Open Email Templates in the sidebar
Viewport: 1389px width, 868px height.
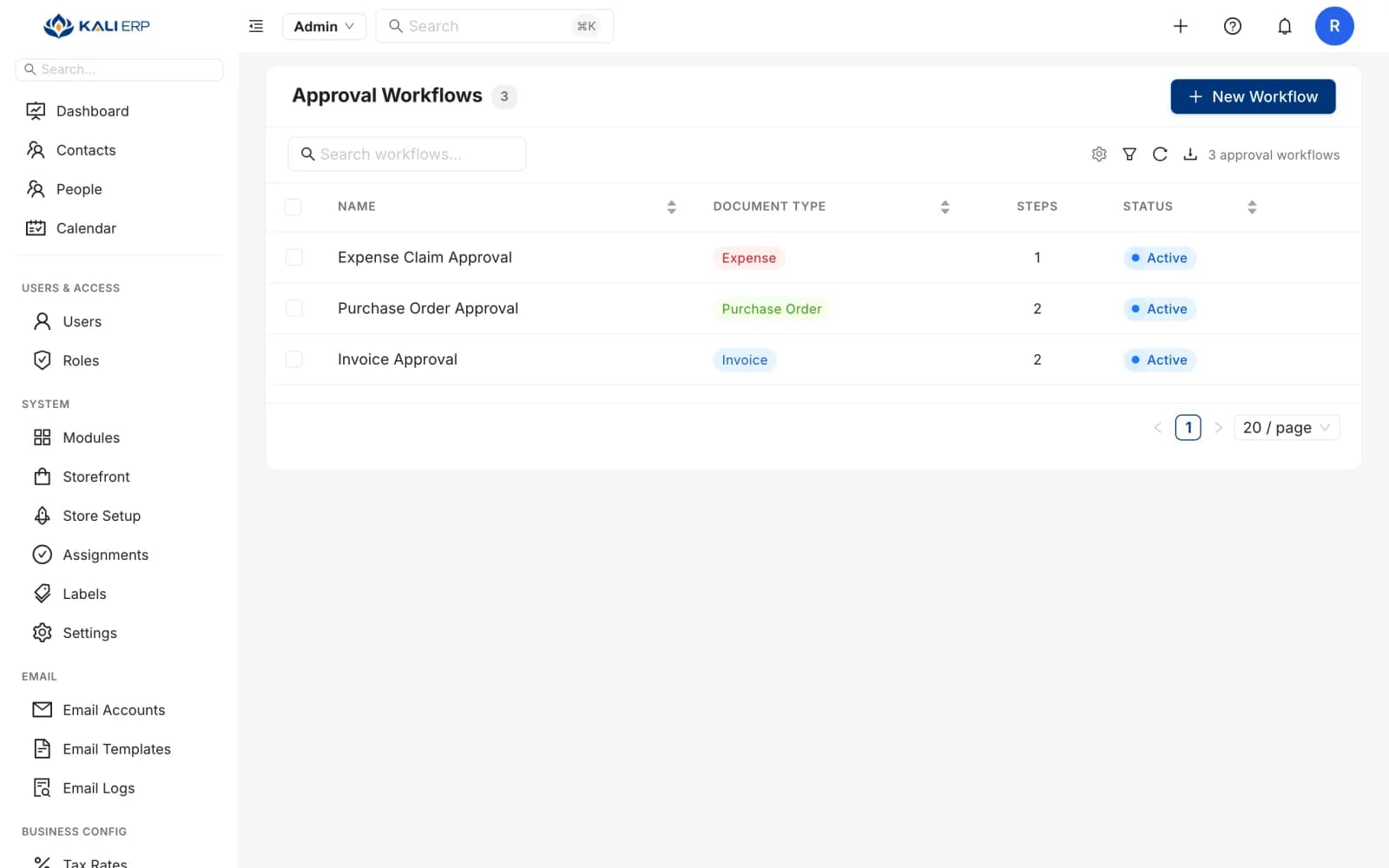pos(121,749)
